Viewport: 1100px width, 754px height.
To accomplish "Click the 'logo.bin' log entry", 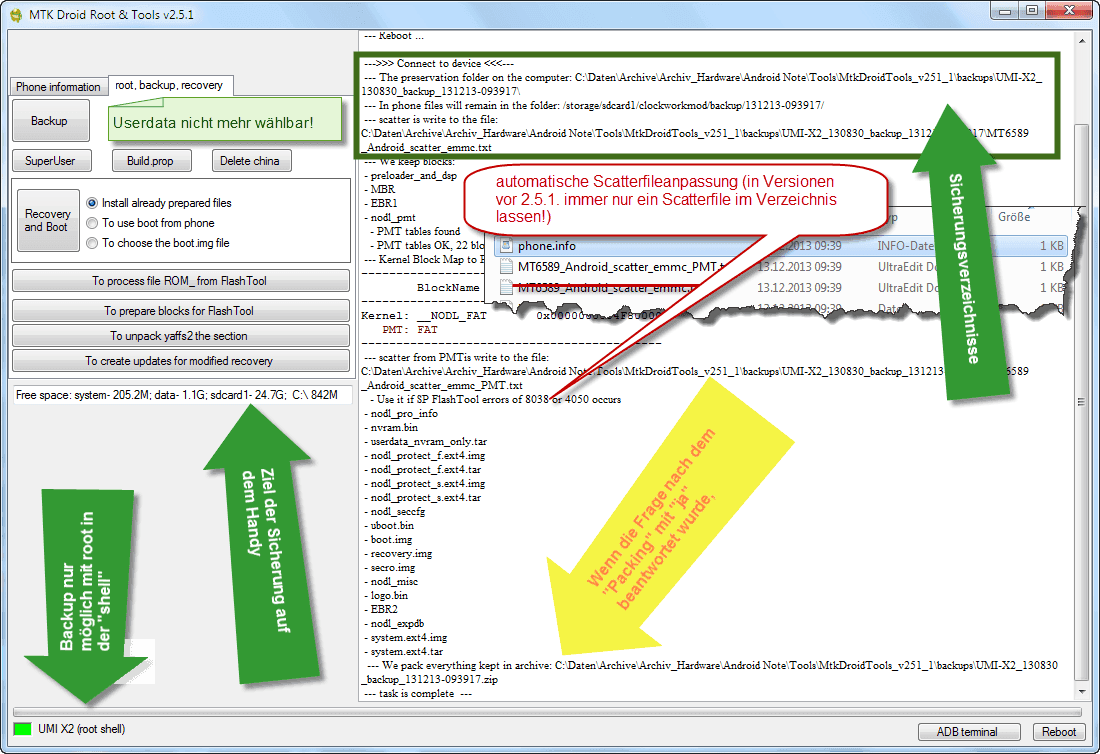I will pos(386,595).
